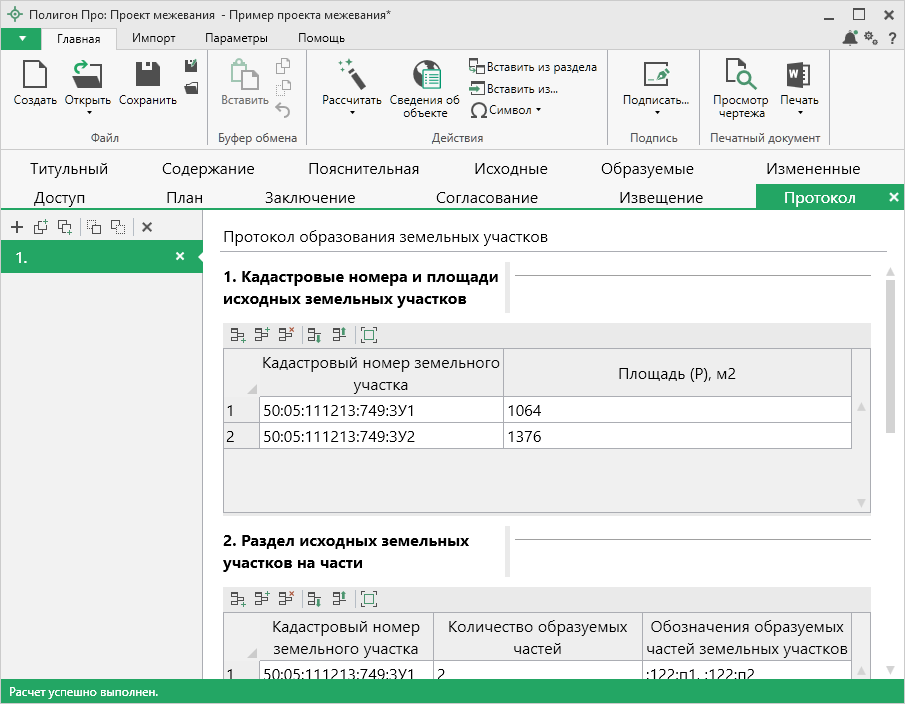Click fullscreen table icon in first table toolbar
The width and height of the screenshot is (905, 704).
[x=369, y=335]
